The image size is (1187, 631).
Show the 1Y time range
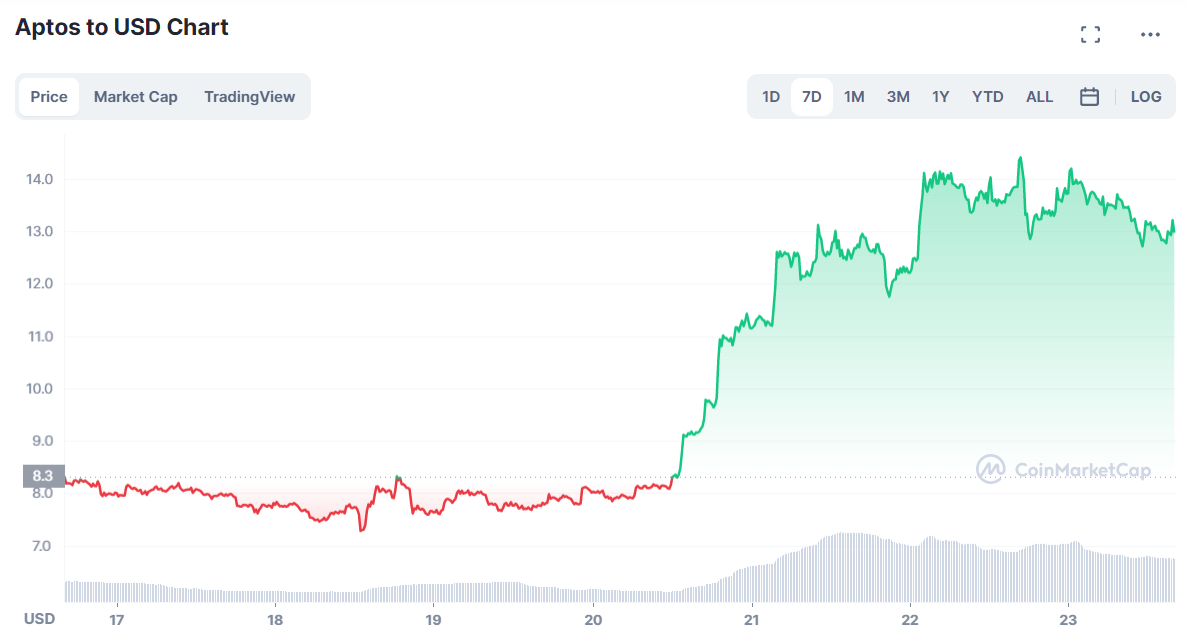(x=941, y=97)
